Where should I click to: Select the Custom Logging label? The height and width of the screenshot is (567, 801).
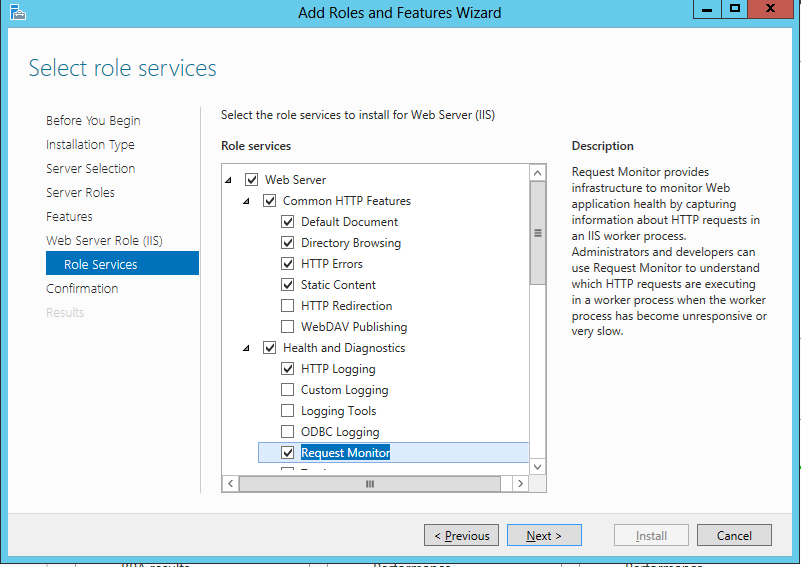click(x=344, y=390)
